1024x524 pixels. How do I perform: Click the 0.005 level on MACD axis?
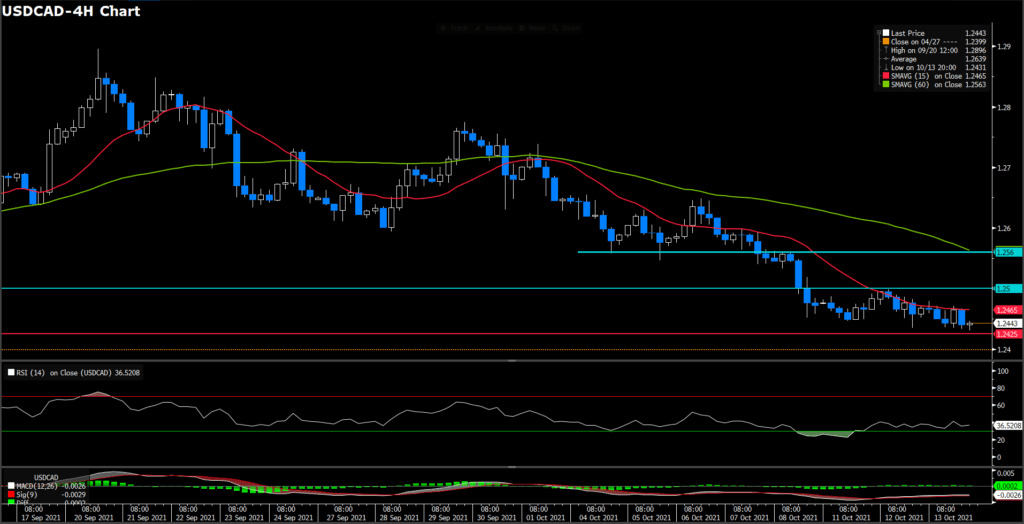click(1006, 472)
